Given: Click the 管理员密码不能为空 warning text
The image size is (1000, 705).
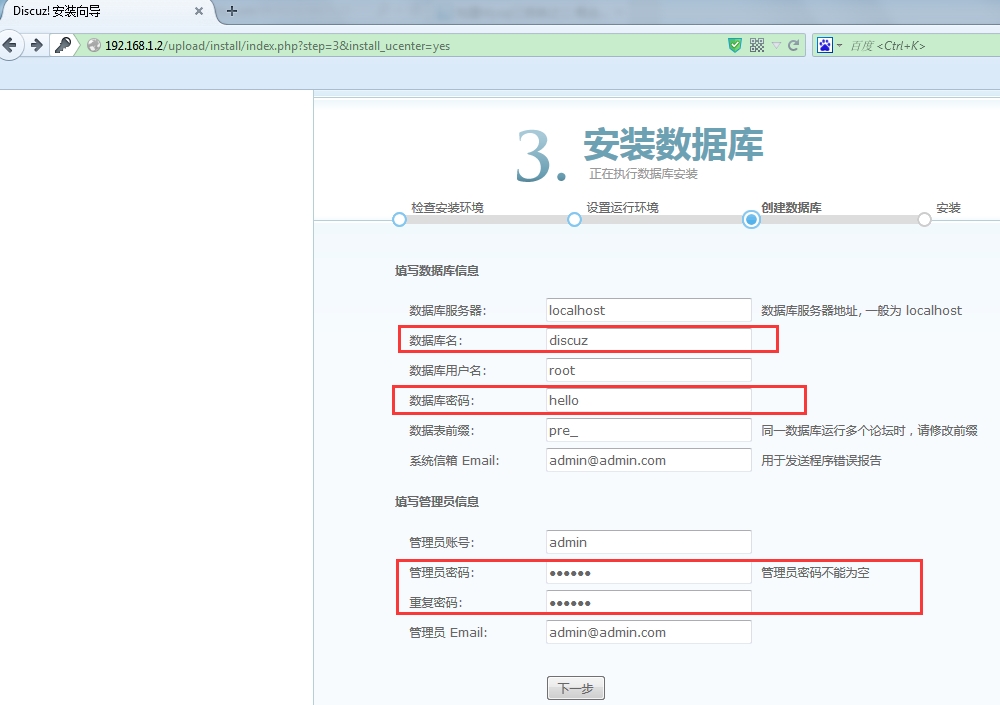Looking at the screenshot, I should click(x=815, y=573).
